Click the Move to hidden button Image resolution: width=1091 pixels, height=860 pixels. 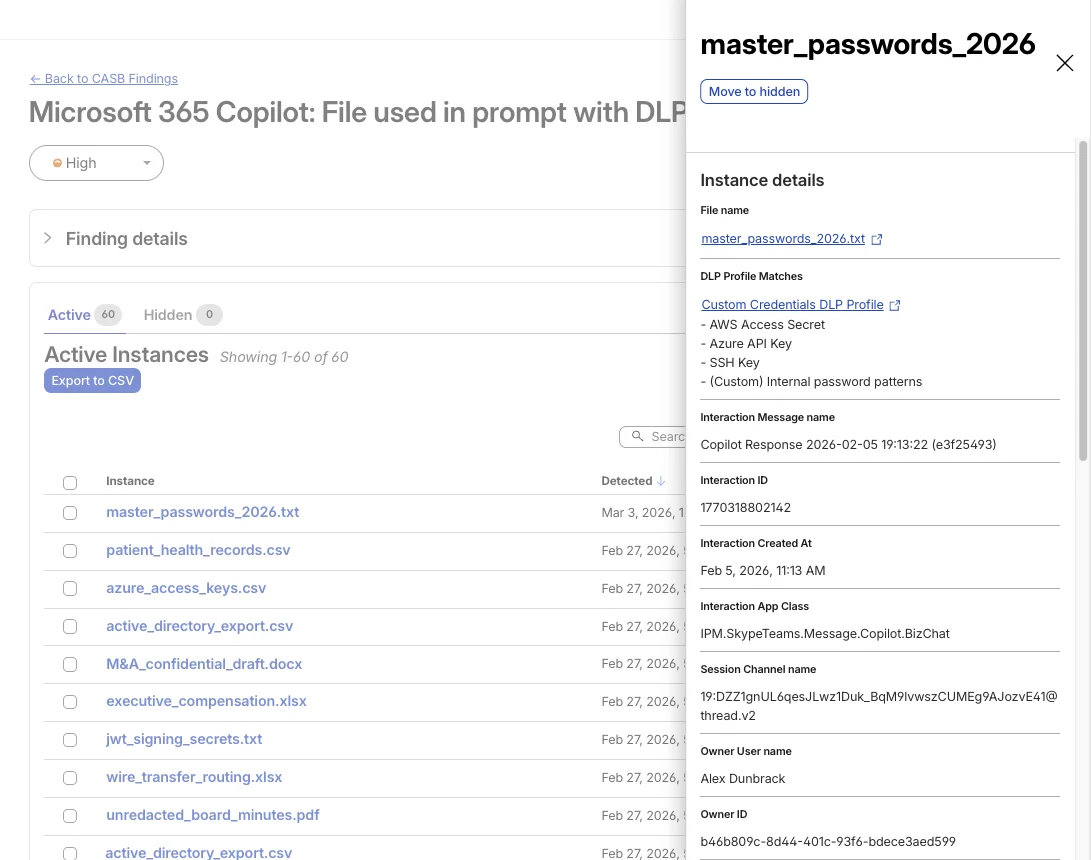[754, 91]
